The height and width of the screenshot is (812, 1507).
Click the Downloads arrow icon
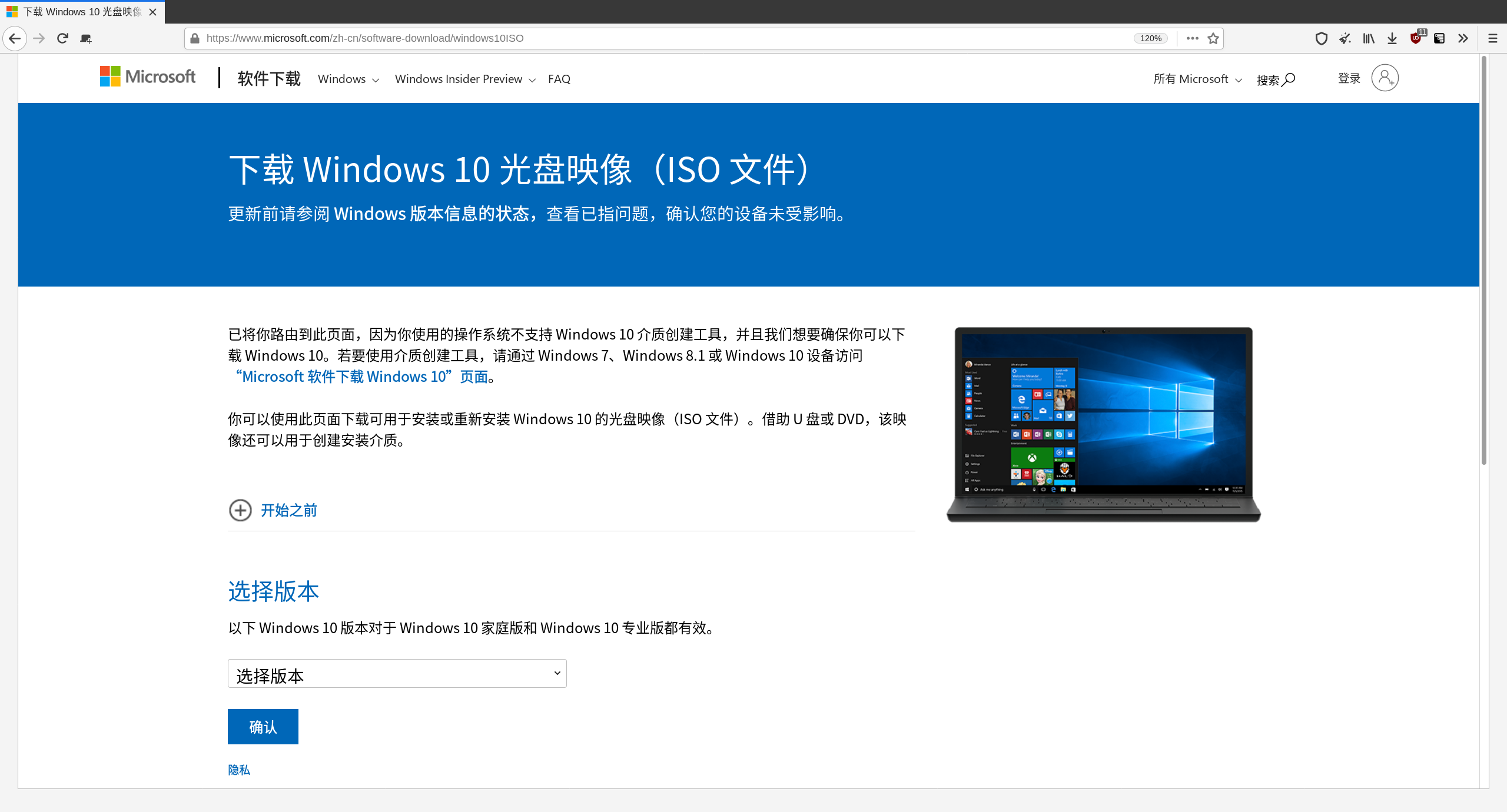(1392, 38)
